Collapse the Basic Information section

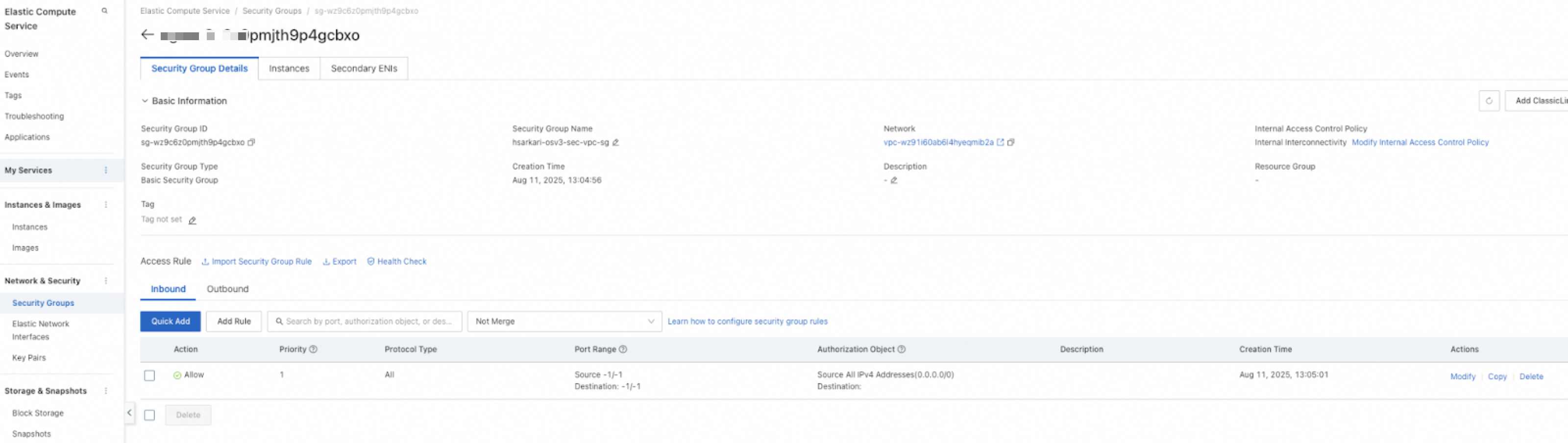click(145, 101)
